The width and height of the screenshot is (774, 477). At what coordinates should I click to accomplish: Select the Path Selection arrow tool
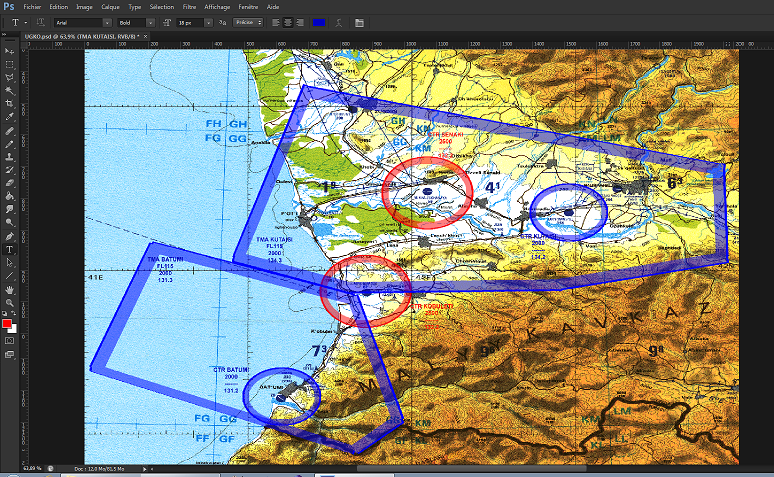pos(9,263)
